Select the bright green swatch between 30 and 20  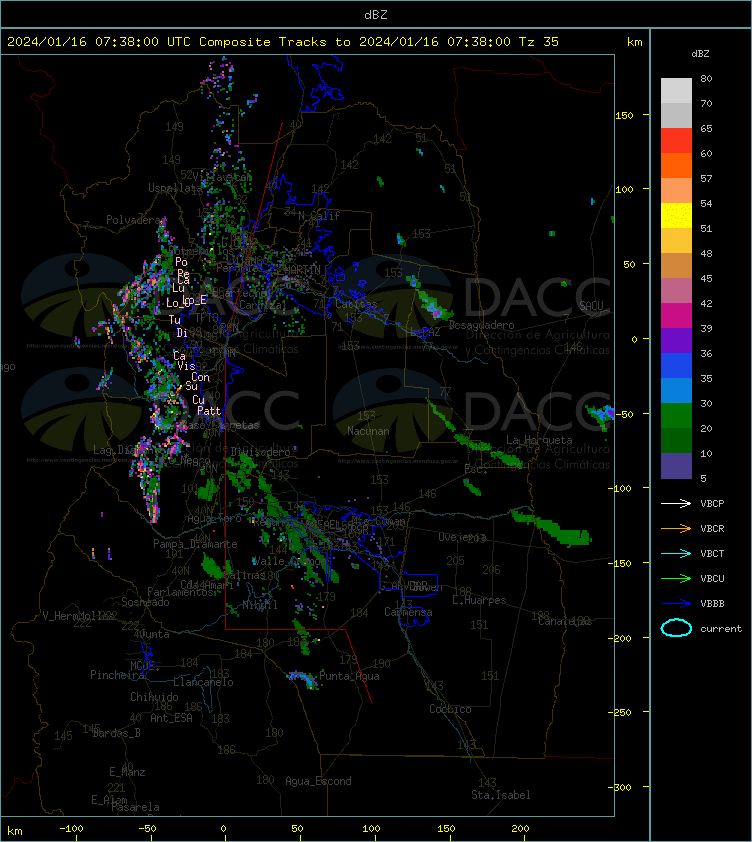tap(676, 415)
